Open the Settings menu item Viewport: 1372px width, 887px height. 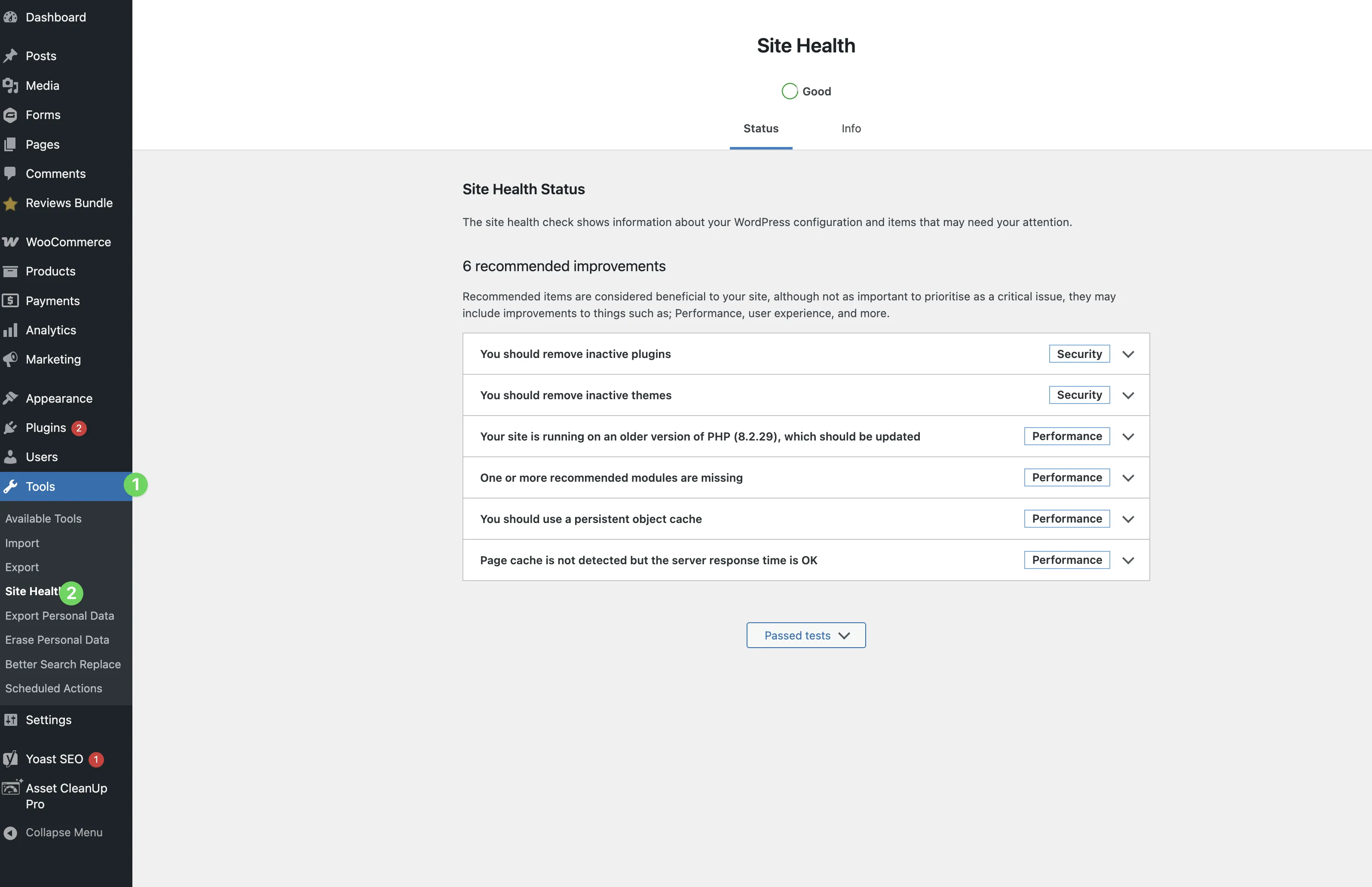[49, 720]
